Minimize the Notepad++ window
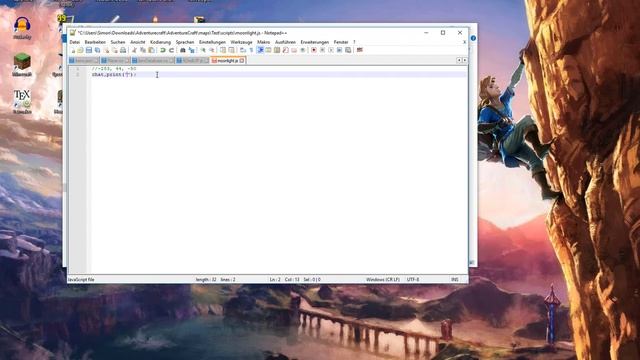Screen dimensions: 640x360 tap(426, 33)
